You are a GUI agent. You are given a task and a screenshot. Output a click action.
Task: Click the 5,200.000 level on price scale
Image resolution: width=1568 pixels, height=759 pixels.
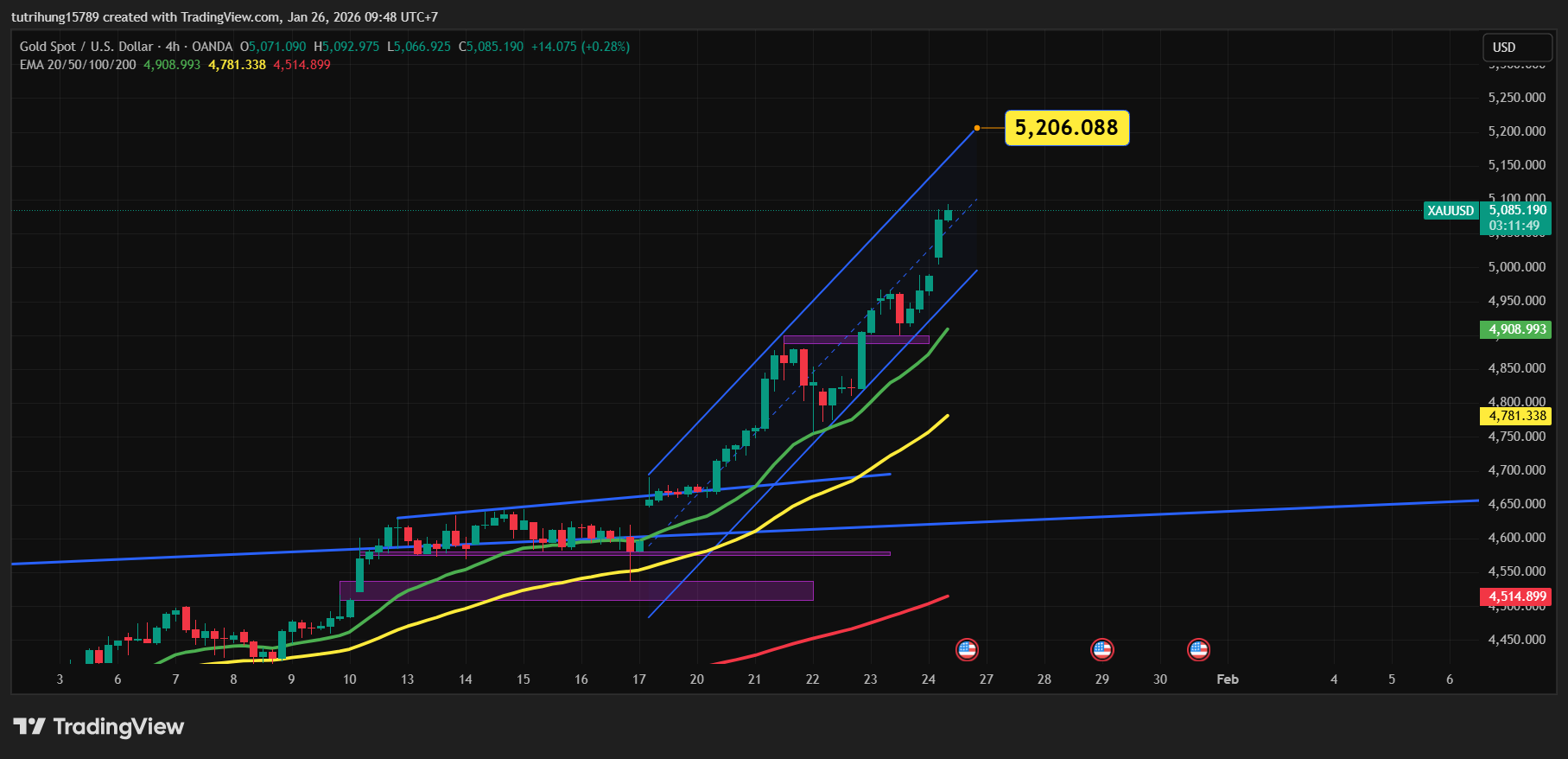tap(1516, 131)
